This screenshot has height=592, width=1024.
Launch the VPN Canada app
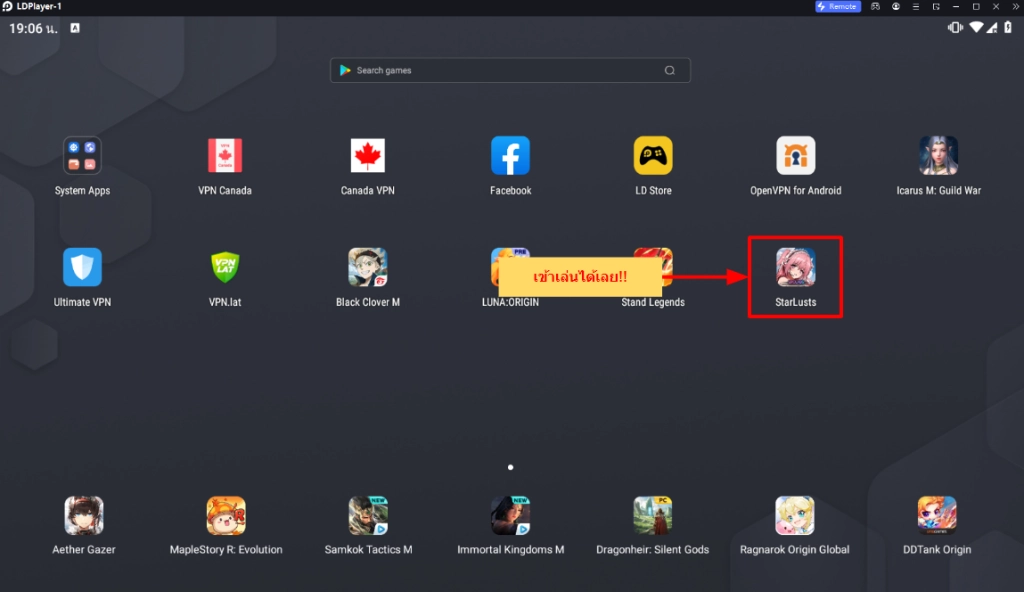tap(225, 156)
